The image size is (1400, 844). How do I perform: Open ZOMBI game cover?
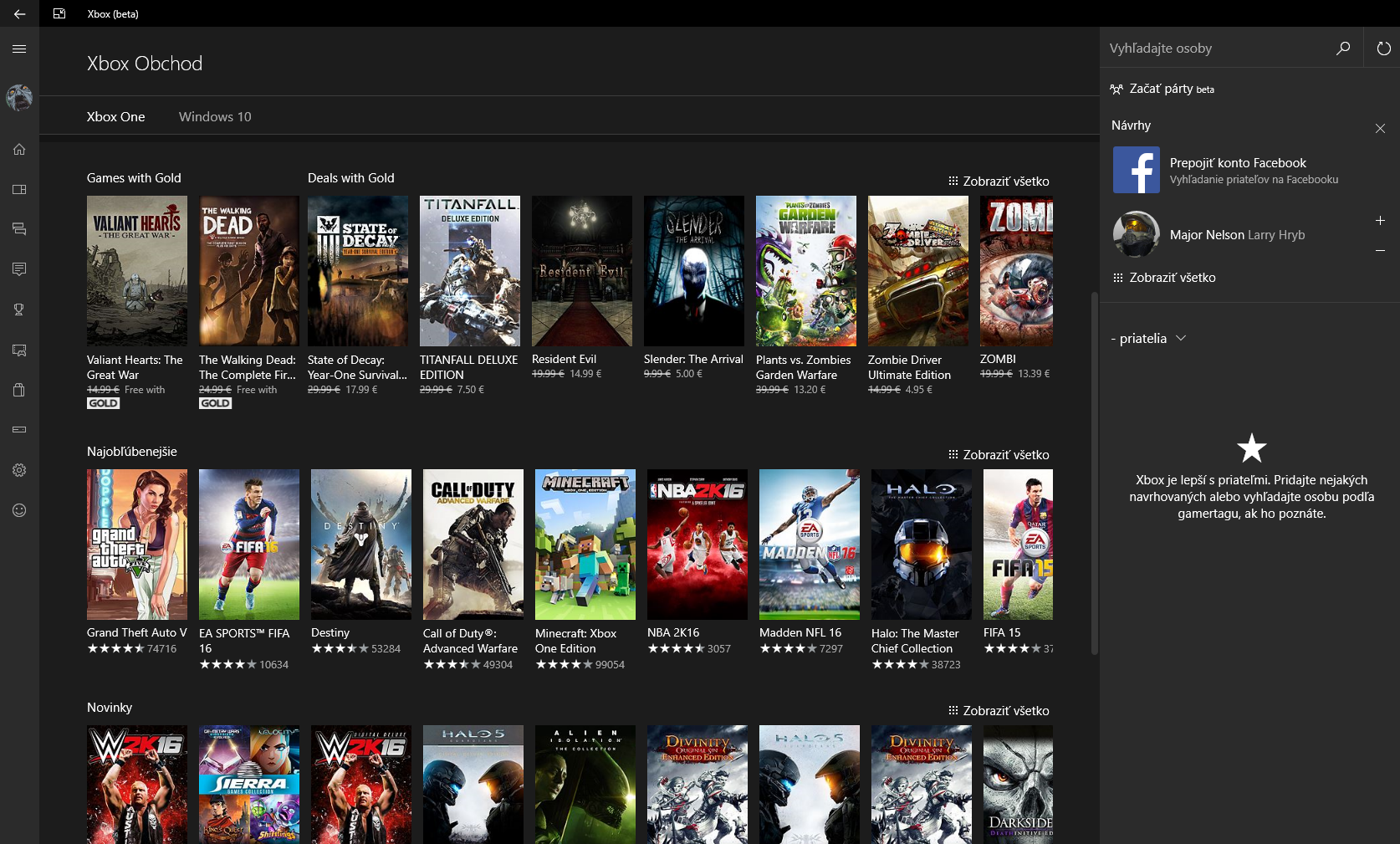(1016, 271)
